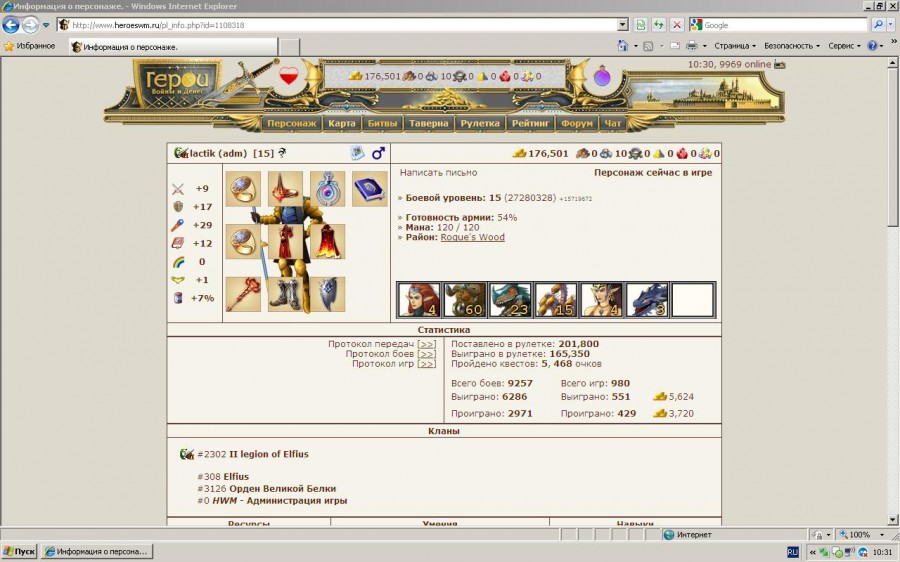
Task: Click the red cloak artifact slot
Action: click(327, 241)
